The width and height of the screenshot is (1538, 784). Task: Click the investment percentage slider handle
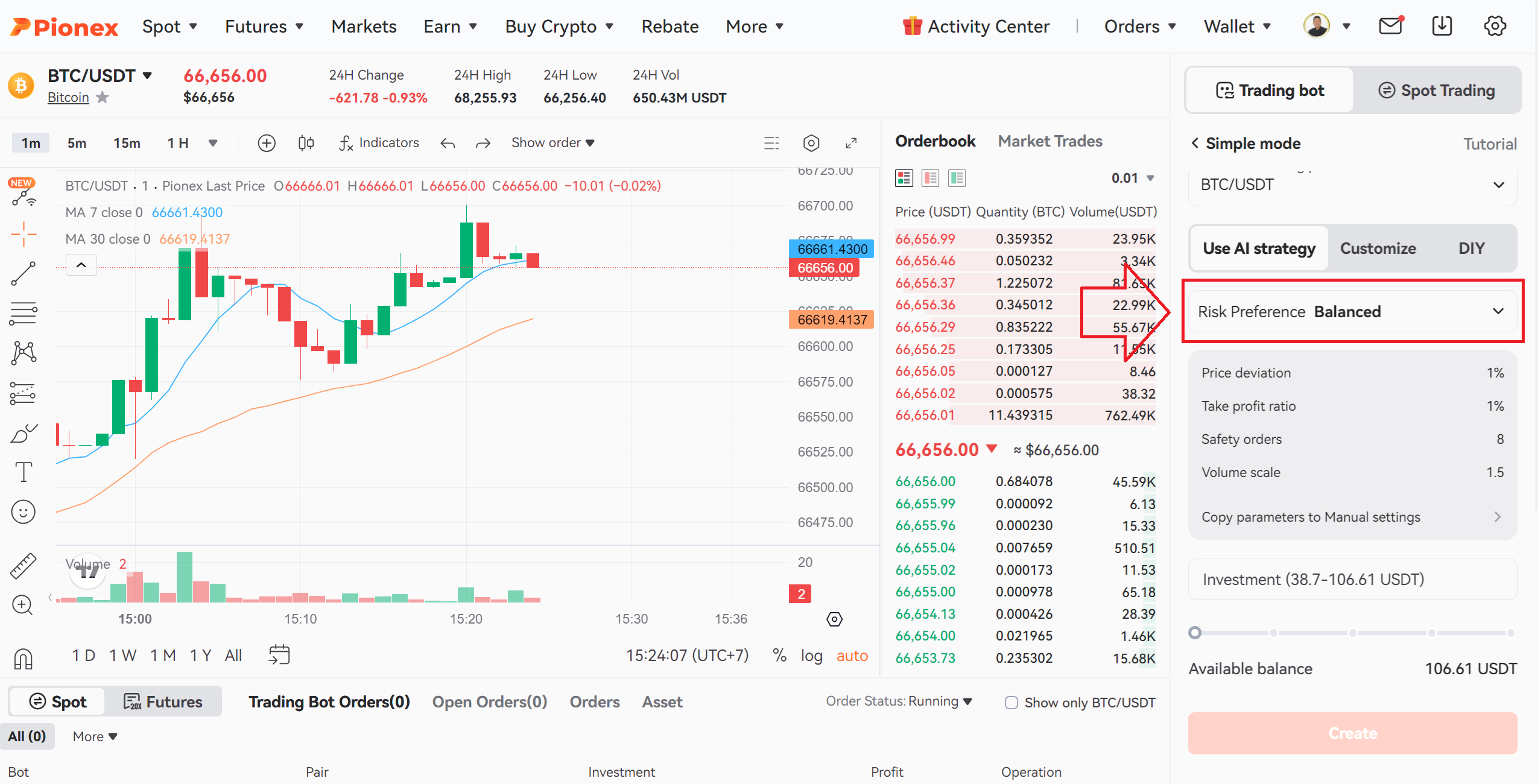tap(1195, 633)
